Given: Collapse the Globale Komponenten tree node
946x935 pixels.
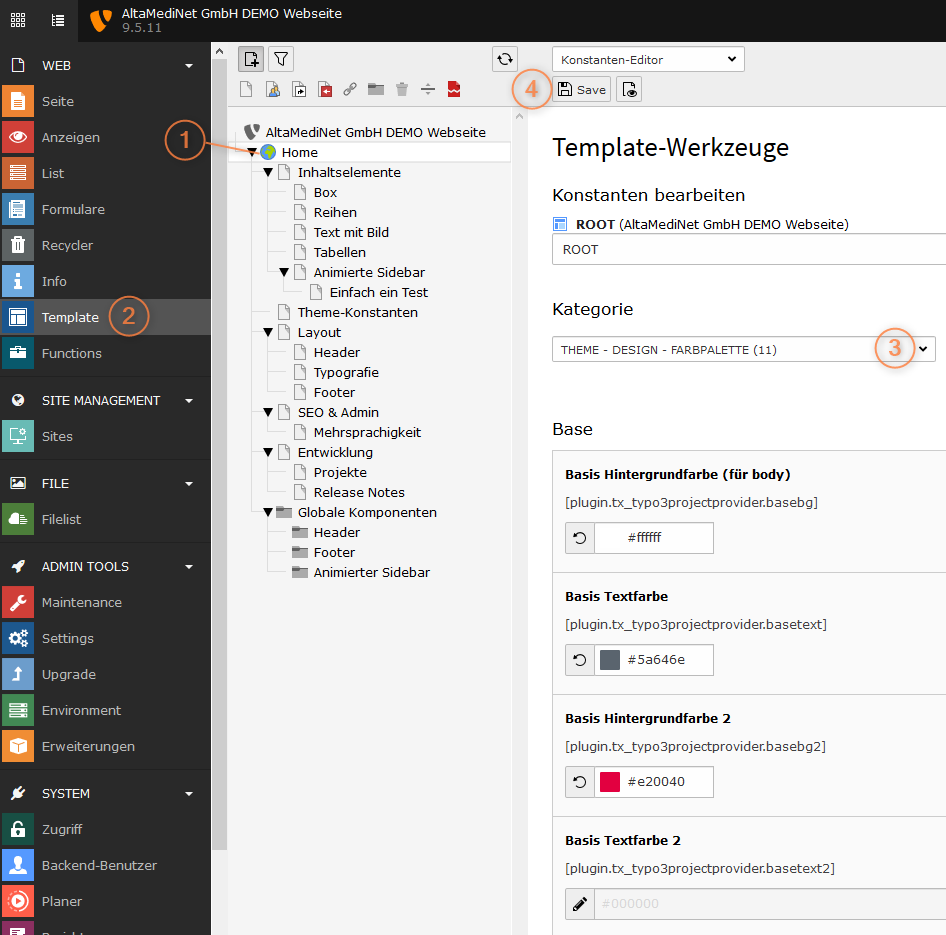Looking at the screenshot, I should pyautogui.click(x=267, y=512).
